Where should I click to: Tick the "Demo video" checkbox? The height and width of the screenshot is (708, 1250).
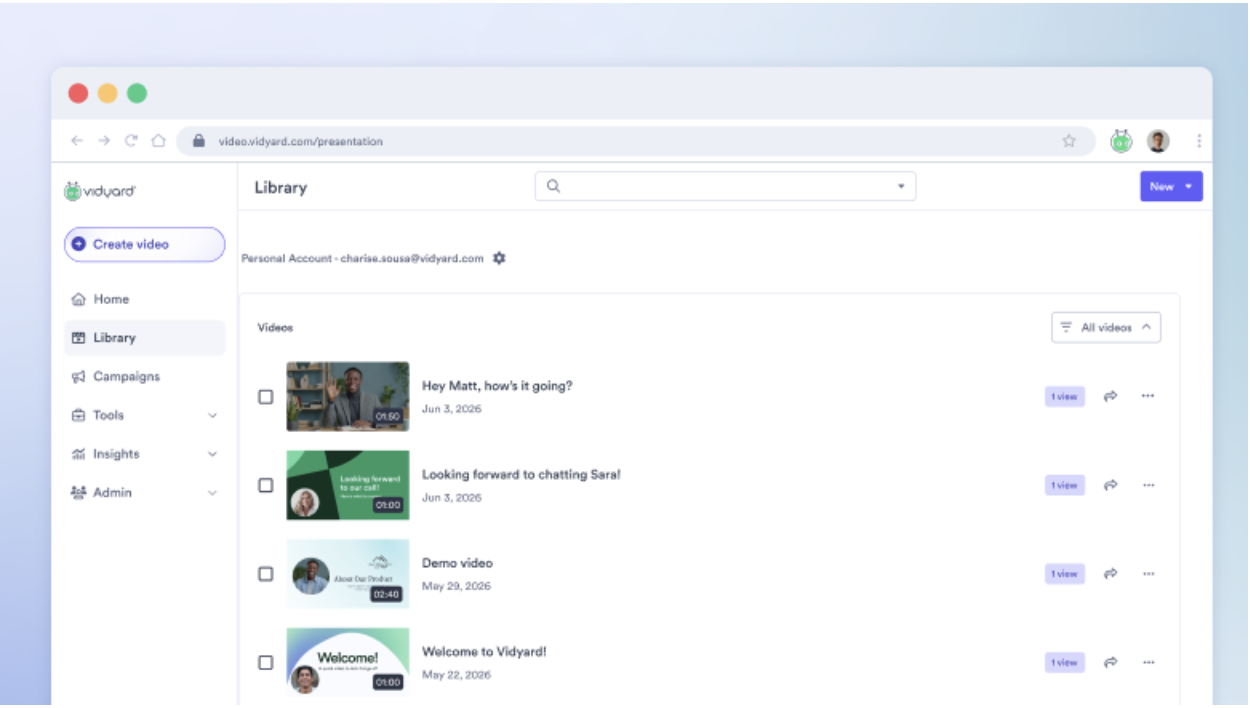[x=266, y=574]
